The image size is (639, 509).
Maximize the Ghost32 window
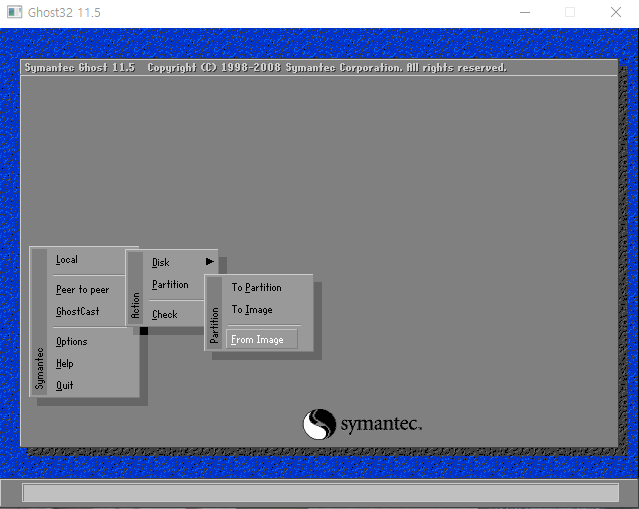point(570,12)
